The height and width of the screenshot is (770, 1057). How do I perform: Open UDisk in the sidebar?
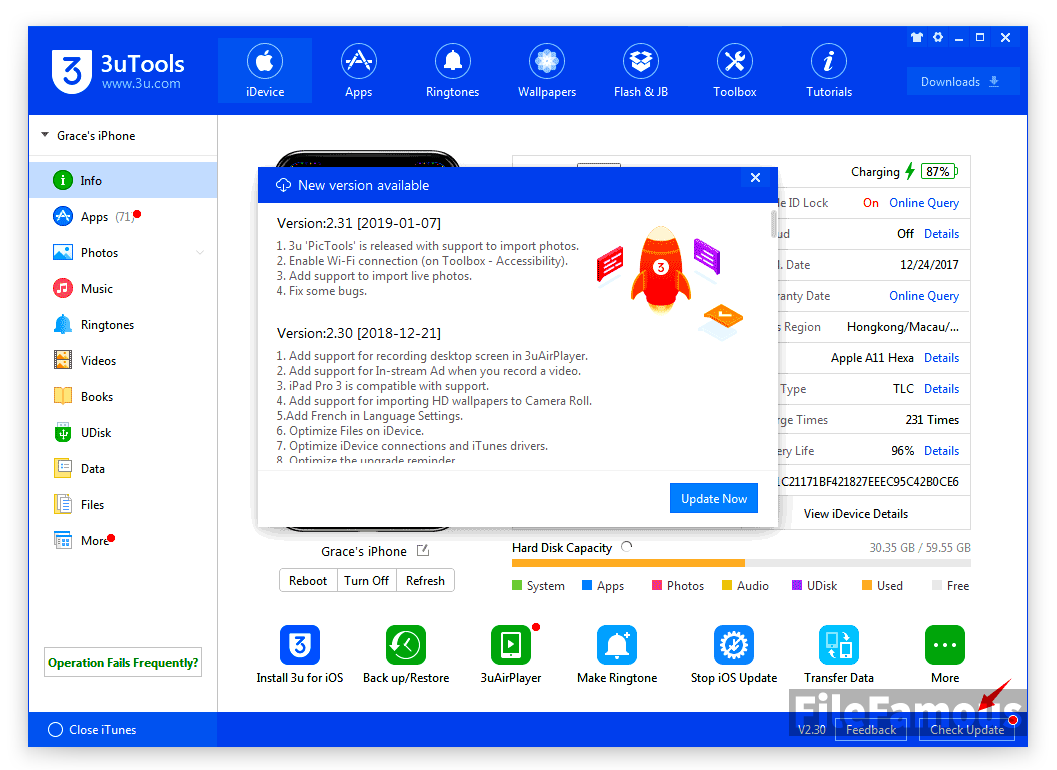pos(123,432)
